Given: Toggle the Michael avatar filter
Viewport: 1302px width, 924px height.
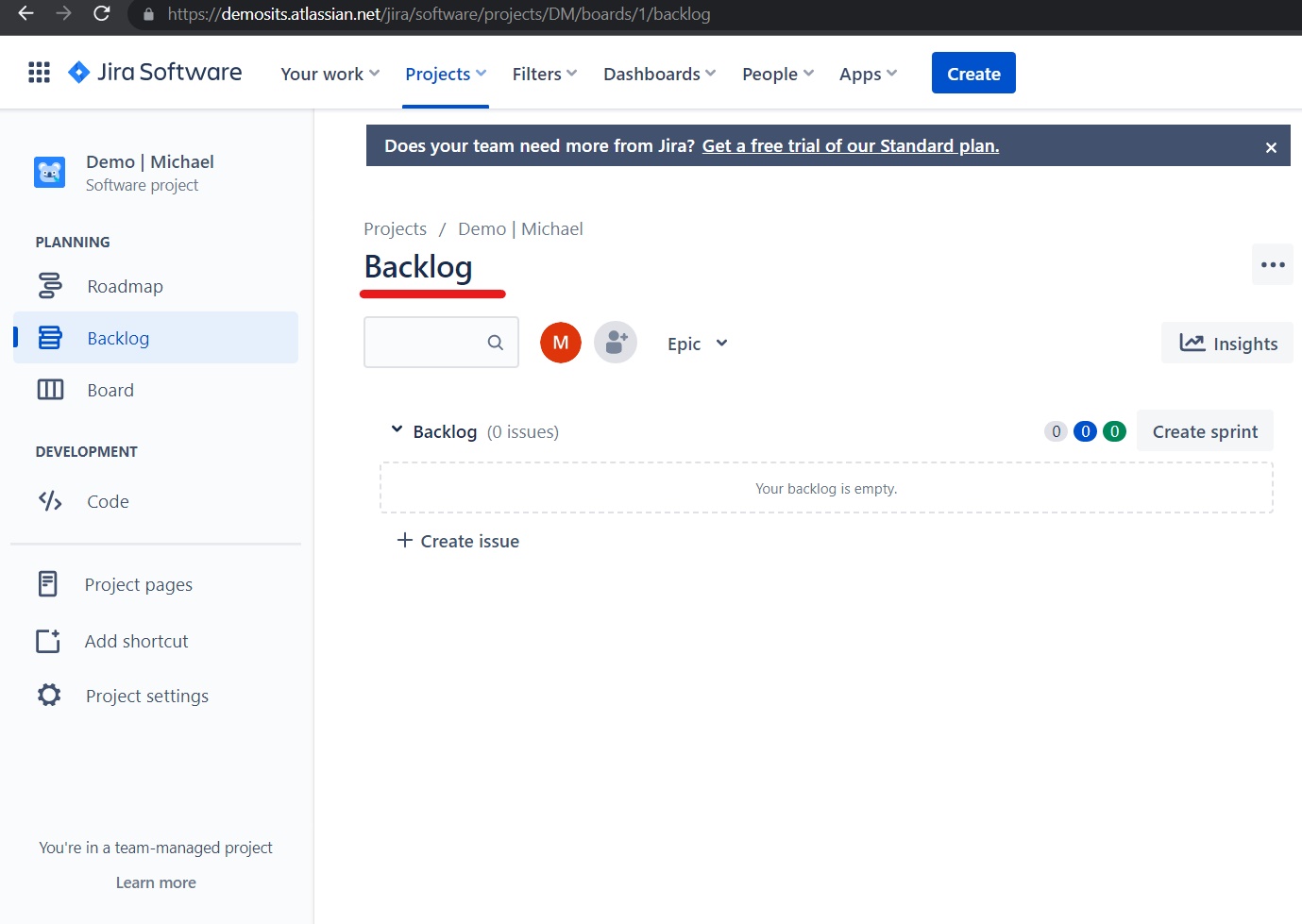Looking at the screenshot, I should 560,343.
